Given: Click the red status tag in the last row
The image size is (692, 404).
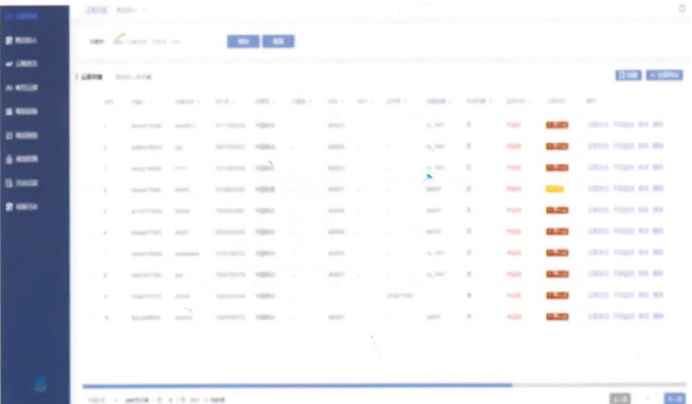Looking at the screenshot, I should 556,317.
